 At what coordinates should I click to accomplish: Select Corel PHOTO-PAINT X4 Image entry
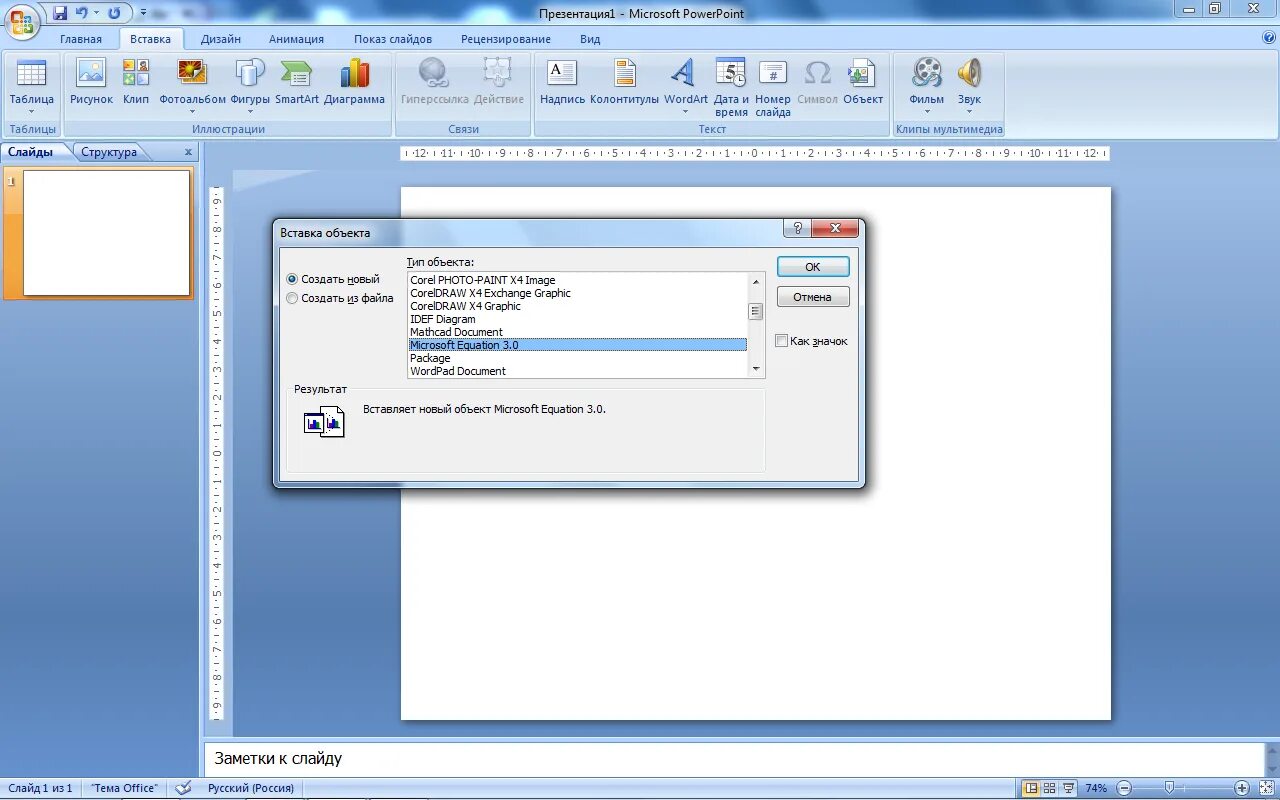578,280
